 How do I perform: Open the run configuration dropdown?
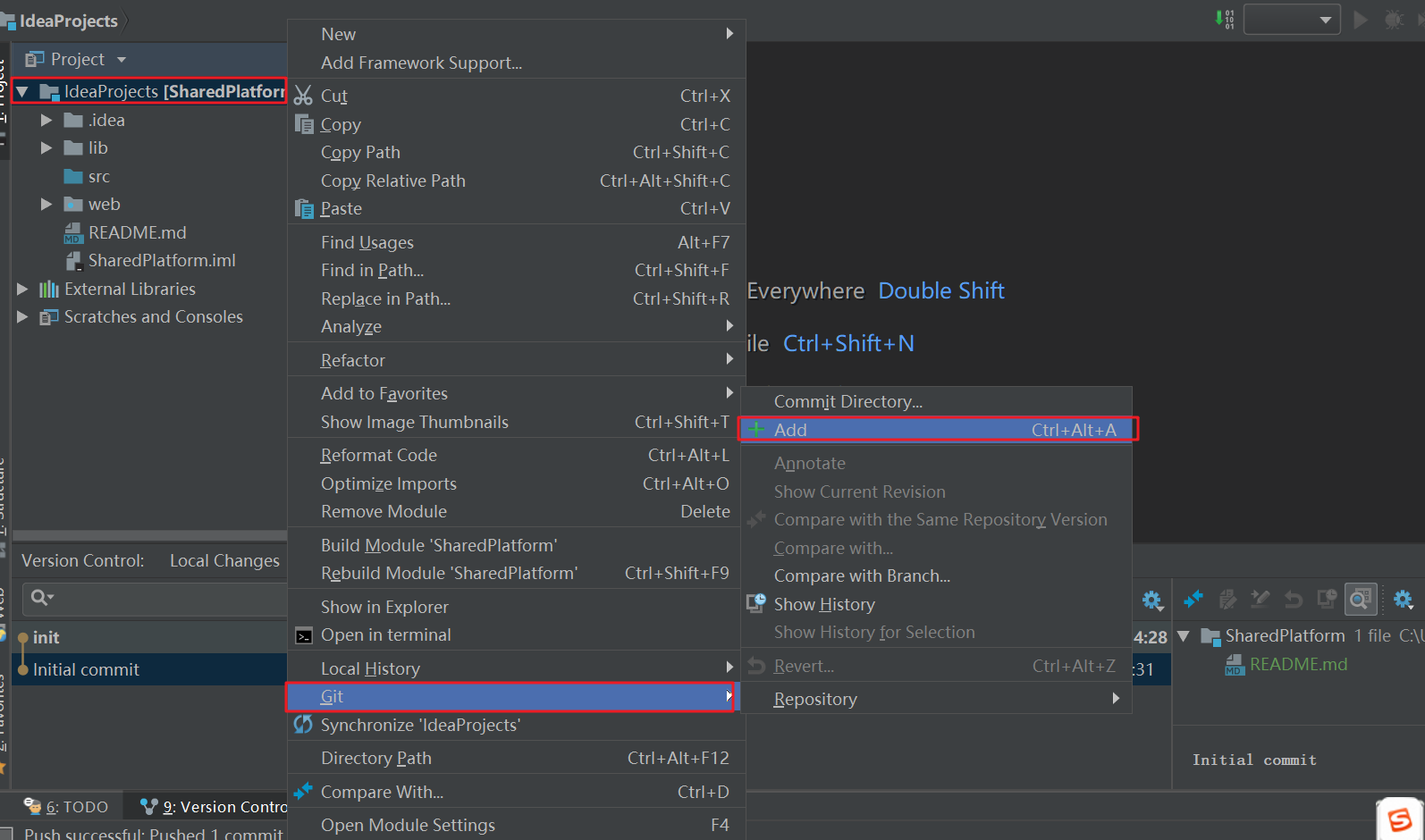click(x=1292, y=19)
